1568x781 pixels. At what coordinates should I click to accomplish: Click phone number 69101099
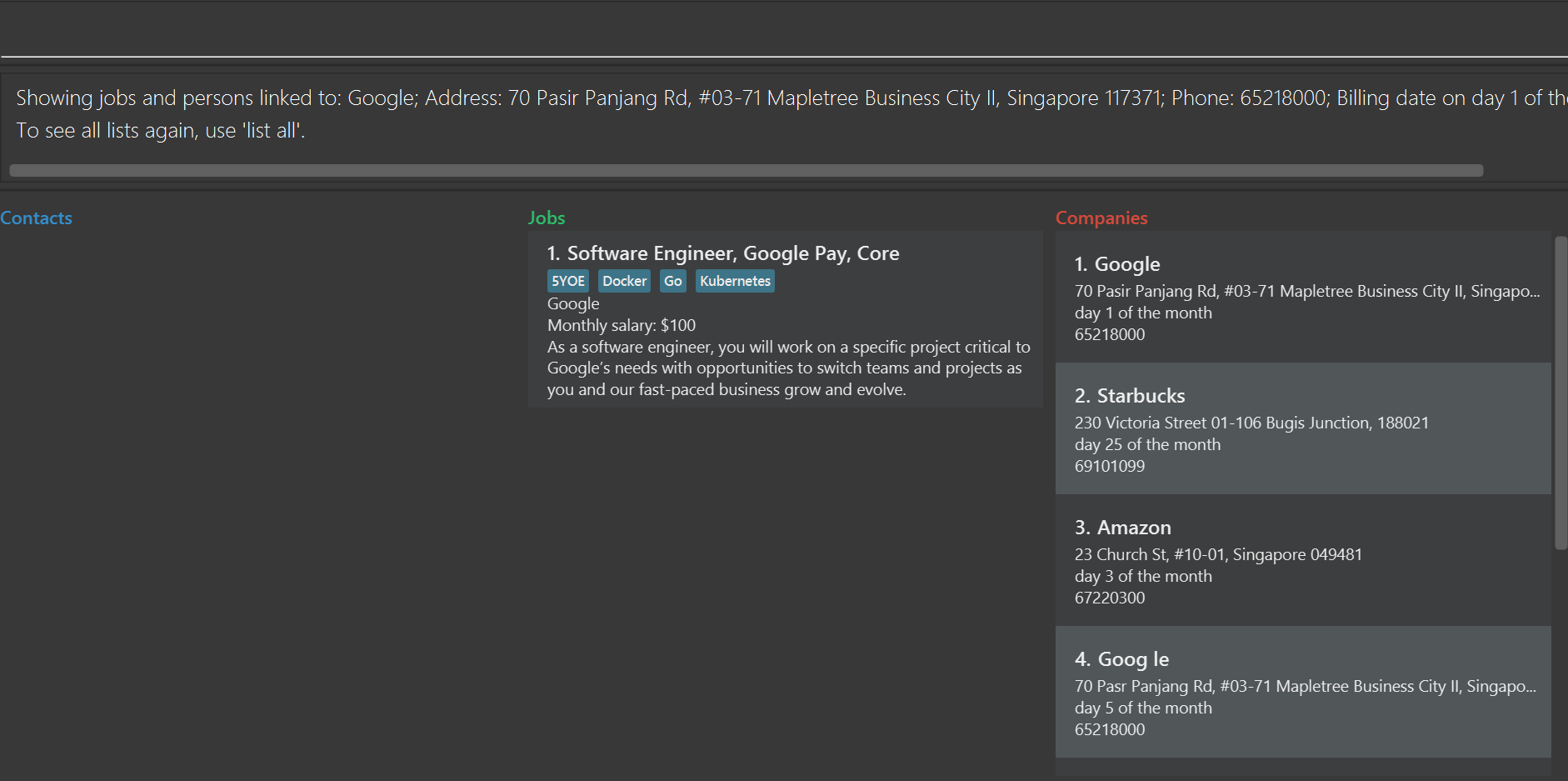1110,466
